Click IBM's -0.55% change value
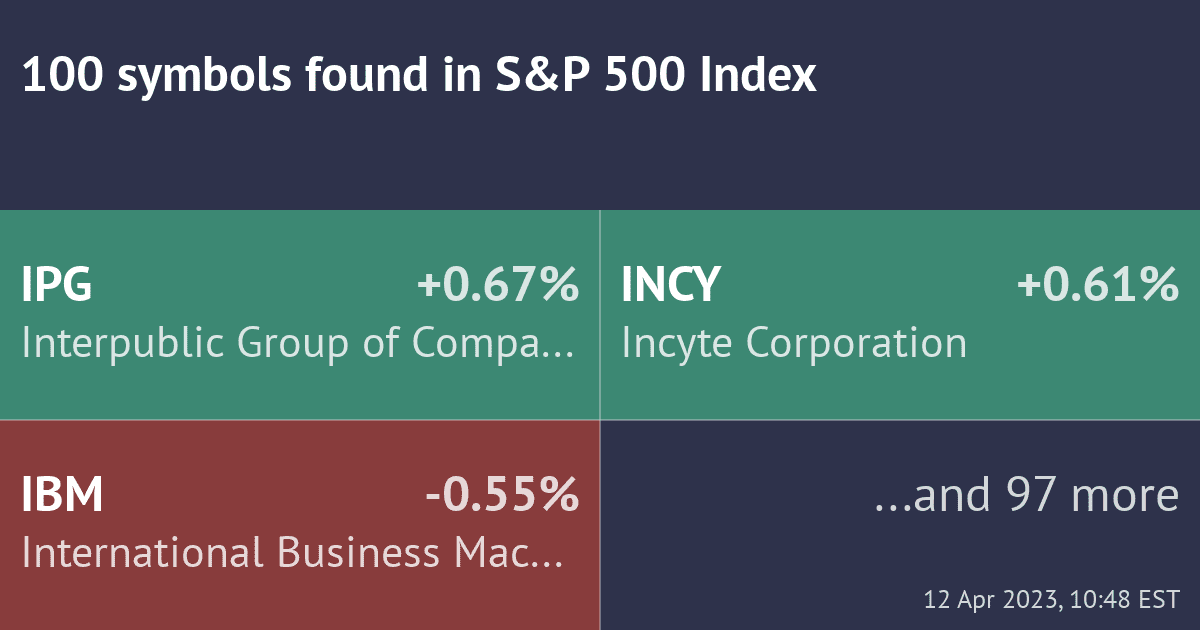1200x630 pixels. (x=502, y=495)
